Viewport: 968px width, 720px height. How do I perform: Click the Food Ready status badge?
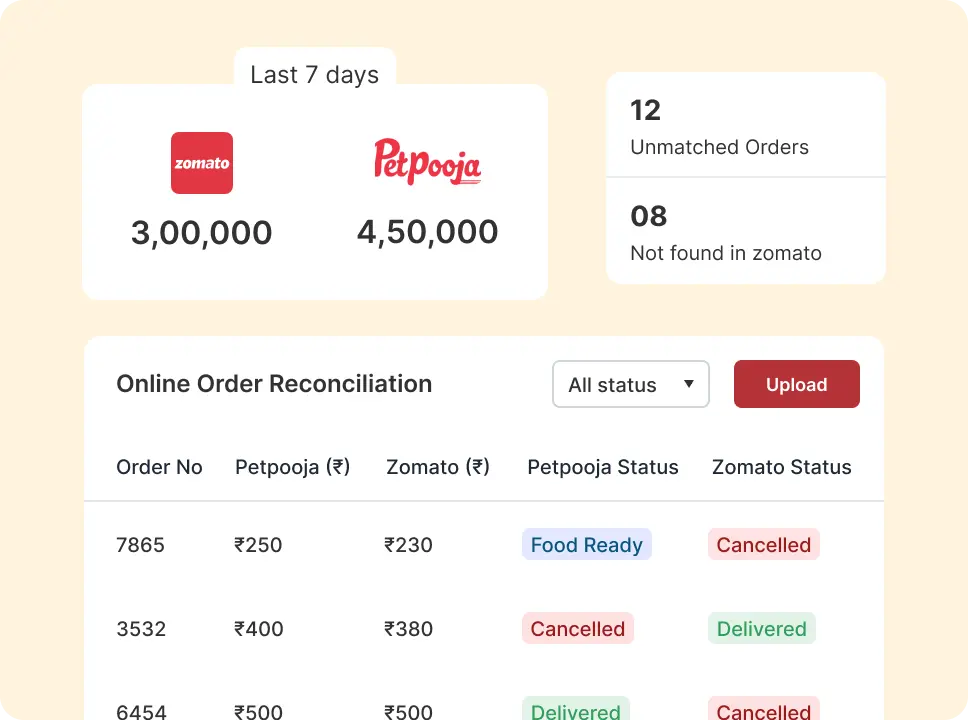586,545
